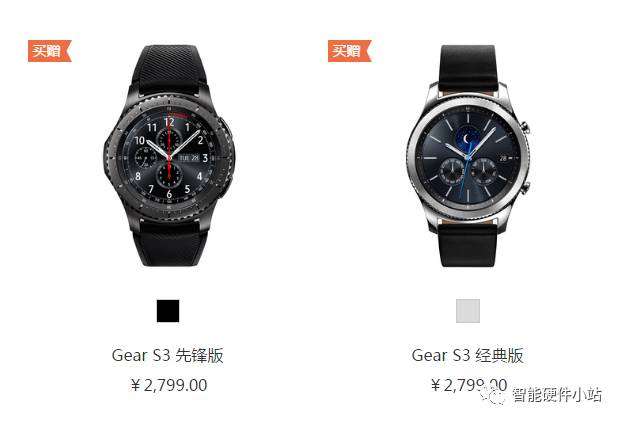
Task: Select the light gray color swatch
Action: [468, 311]
